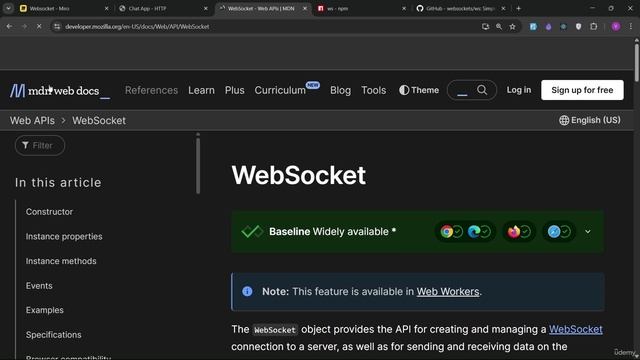Click the Baseline checkmark icon
This screenshot has height=360, width=640.
pos(252,231)
